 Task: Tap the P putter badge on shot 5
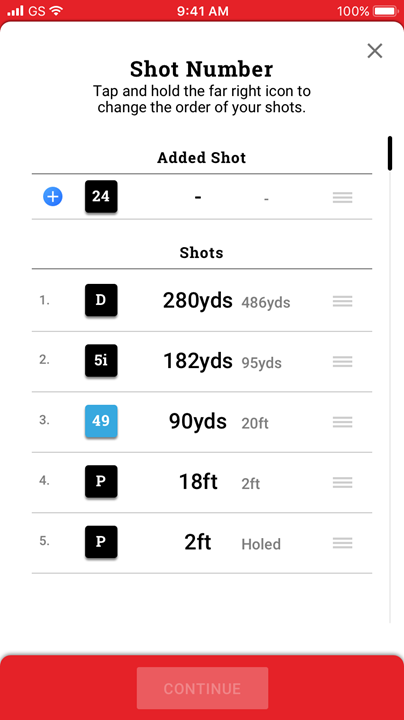[x=101, y=542]
